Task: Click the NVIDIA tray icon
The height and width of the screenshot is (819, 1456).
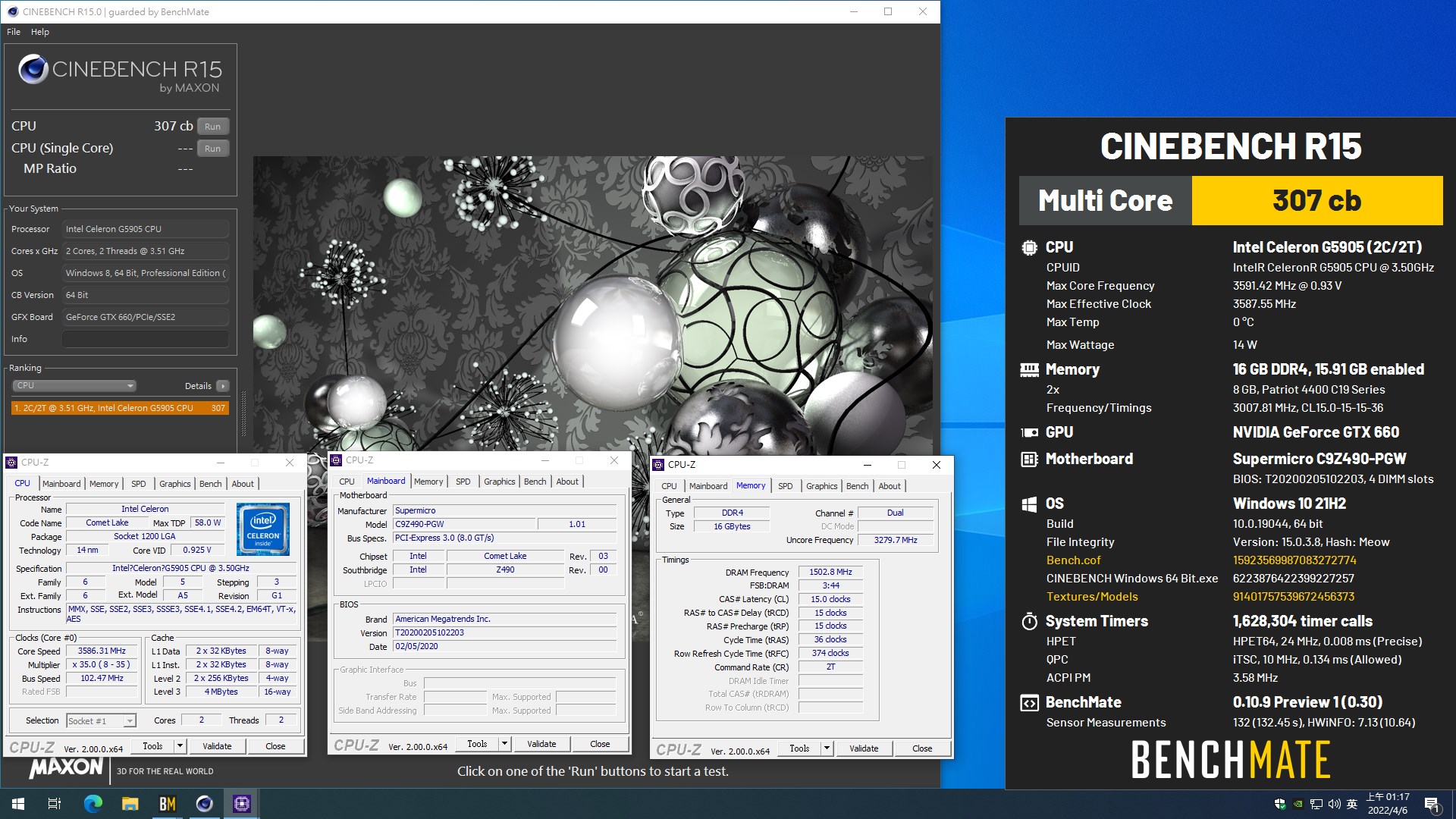Action: click(x=1298, y=804)
